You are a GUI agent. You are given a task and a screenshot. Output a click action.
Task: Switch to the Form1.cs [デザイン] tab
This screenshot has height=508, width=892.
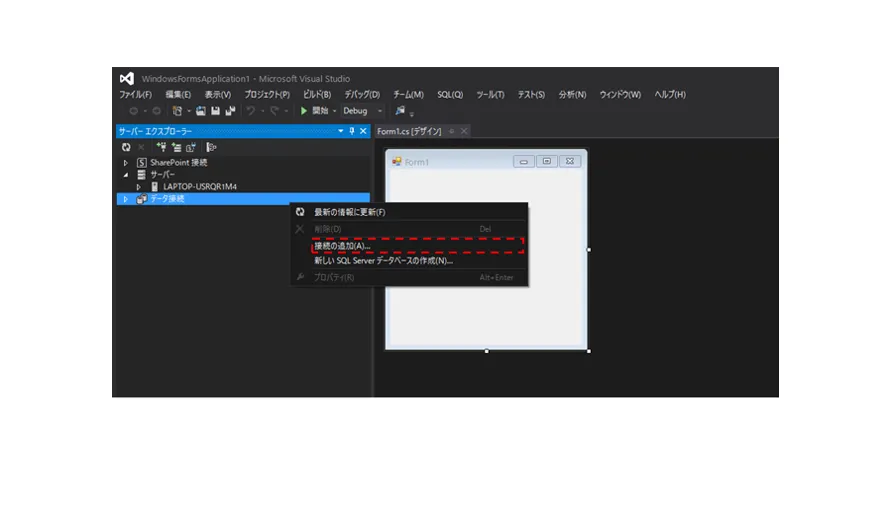(409, 131)
